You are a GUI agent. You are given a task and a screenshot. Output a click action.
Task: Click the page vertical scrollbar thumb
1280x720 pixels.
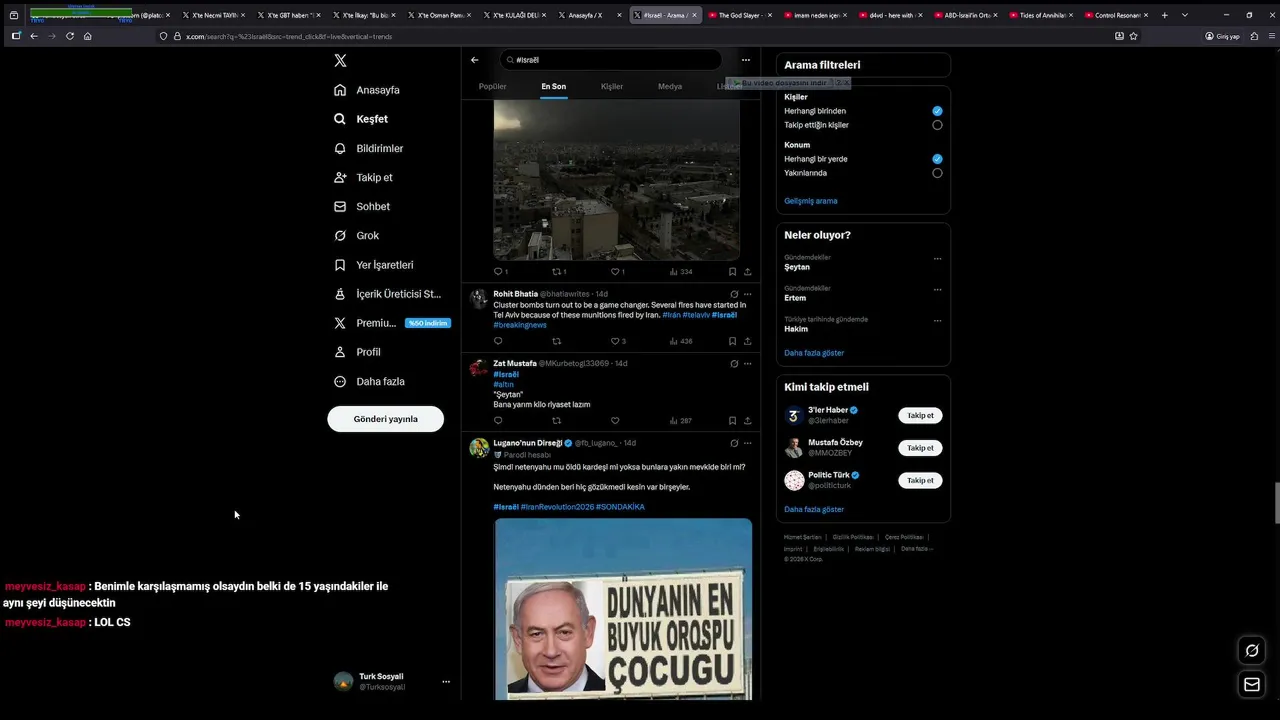1276,502
